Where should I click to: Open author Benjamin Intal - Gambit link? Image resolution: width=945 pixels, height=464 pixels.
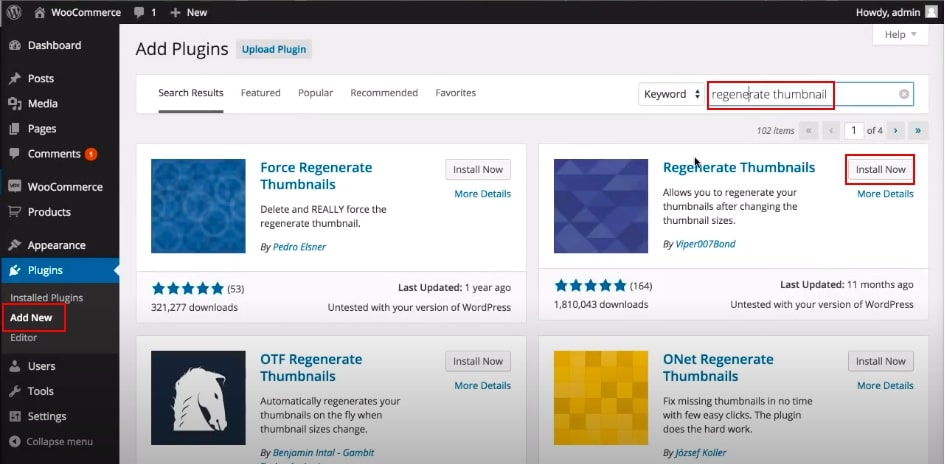pyautogui.click(x=324, y=452)
